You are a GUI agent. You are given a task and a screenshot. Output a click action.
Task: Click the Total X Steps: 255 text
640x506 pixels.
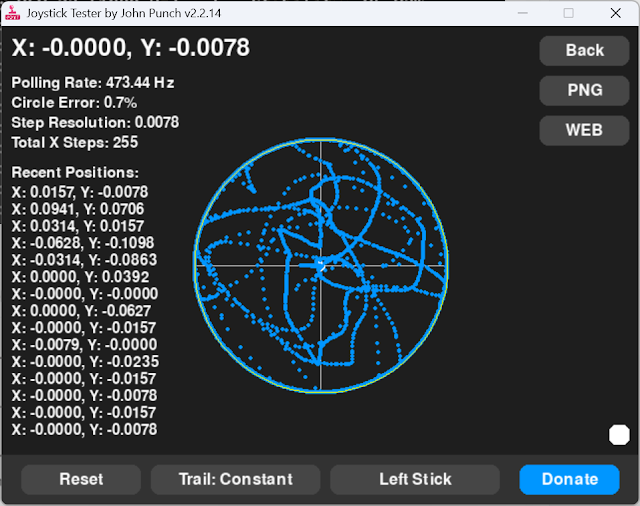[x=75, y=142]
